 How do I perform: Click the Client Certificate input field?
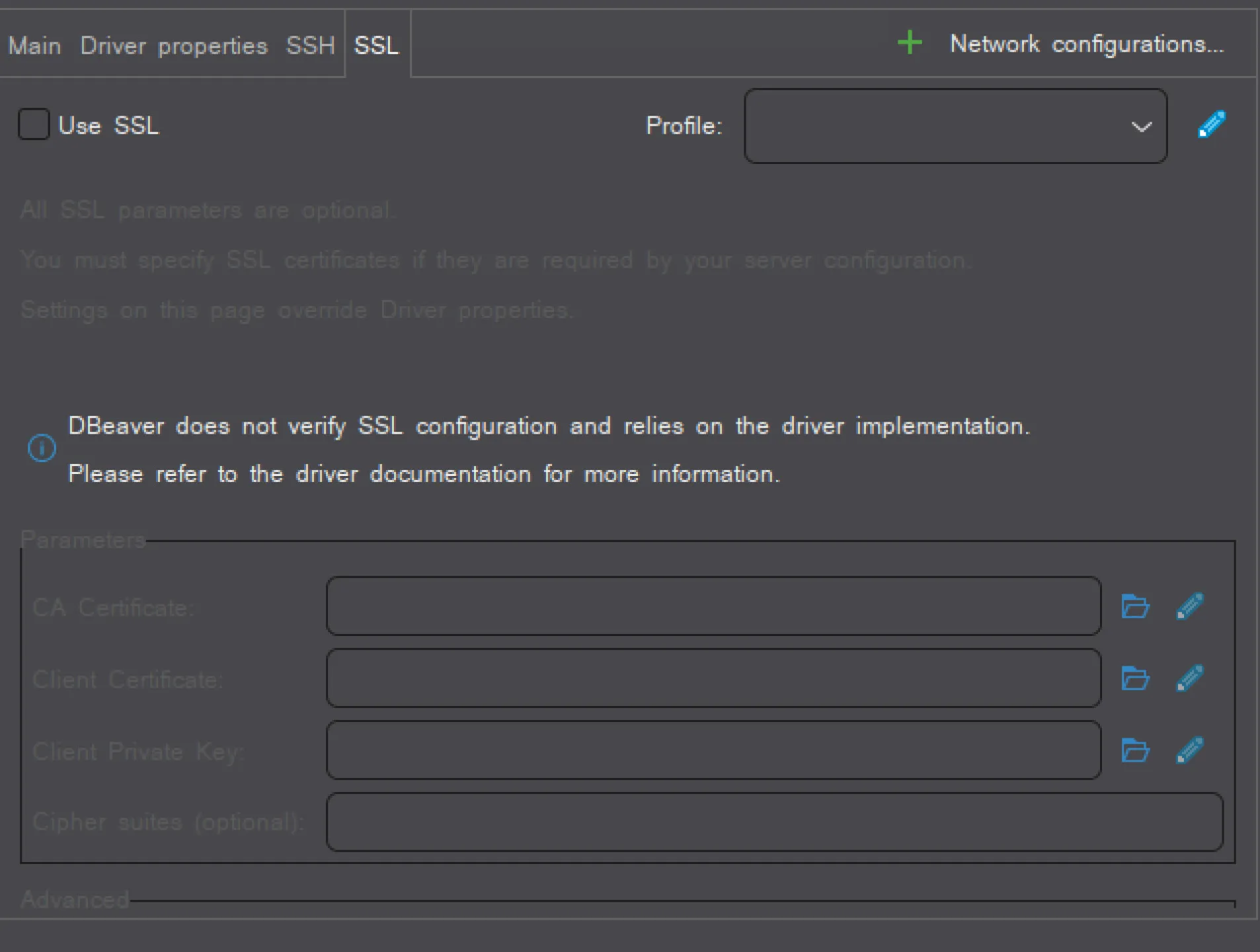pyautogui.click(x=714, y=678)
